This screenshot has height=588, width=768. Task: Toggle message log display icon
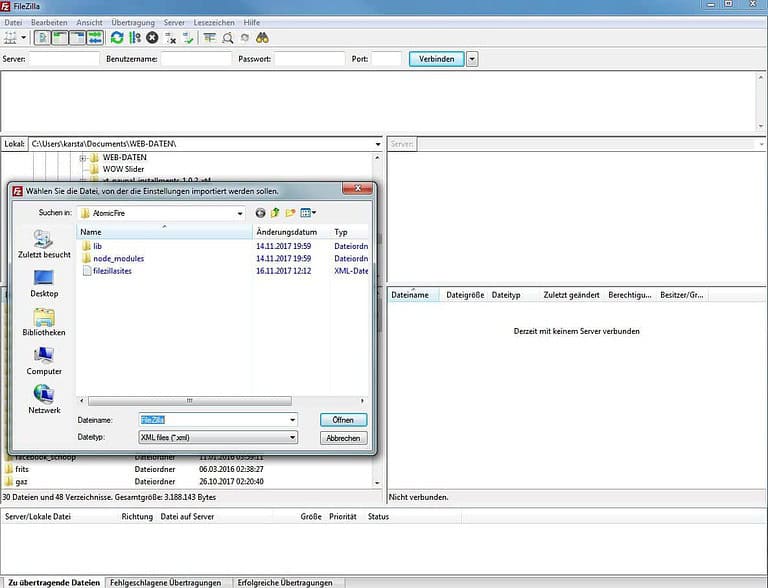click(43, 38)
